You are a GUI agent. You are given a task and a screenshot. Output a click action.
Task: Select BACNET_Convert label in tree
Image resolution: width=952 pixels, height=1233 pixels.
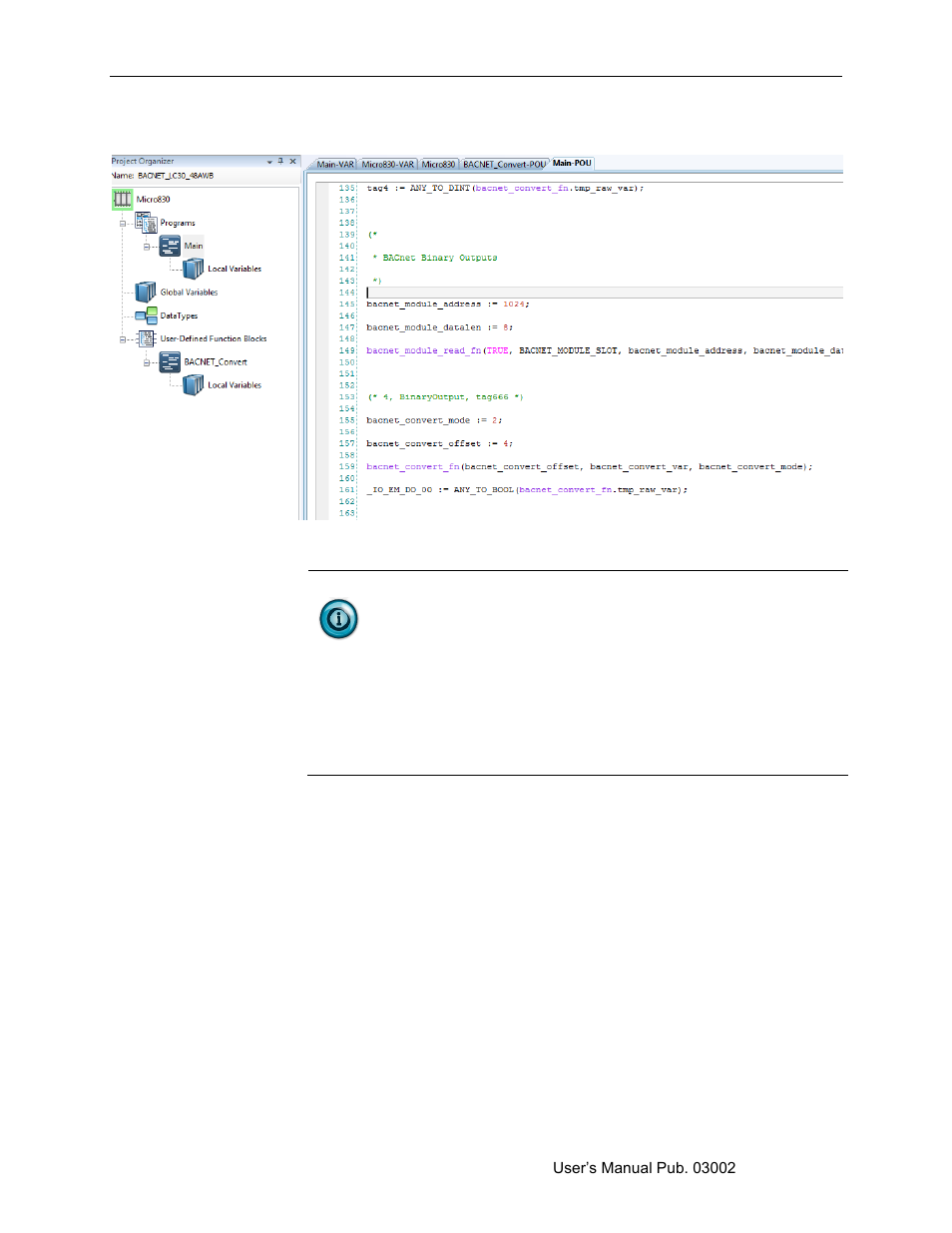click(x=216, y=362)
